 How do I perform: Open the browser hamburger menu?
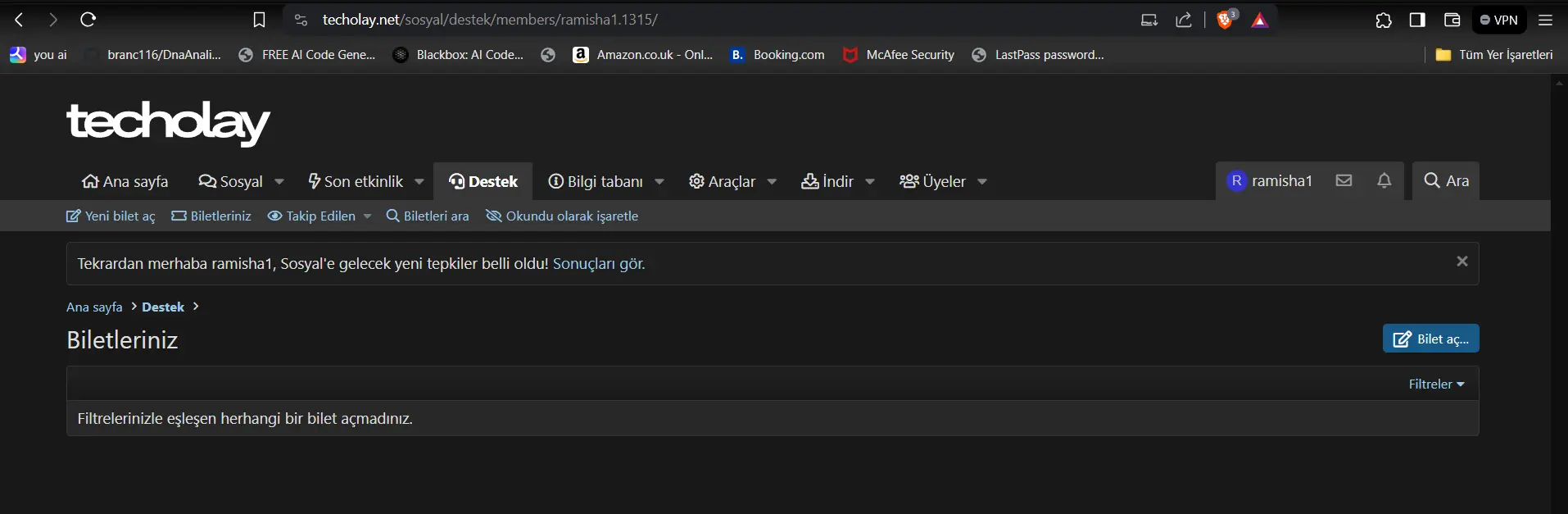(1545, 20)
